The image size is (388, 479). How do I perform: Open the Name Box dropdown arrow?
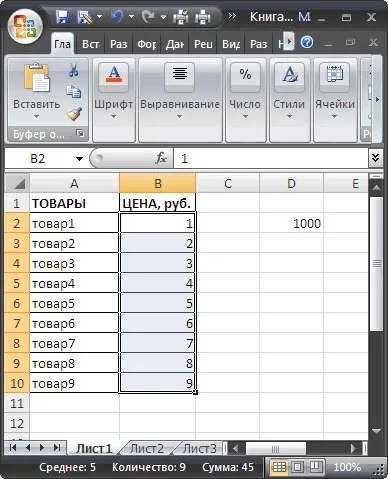(x=79, y=159)
